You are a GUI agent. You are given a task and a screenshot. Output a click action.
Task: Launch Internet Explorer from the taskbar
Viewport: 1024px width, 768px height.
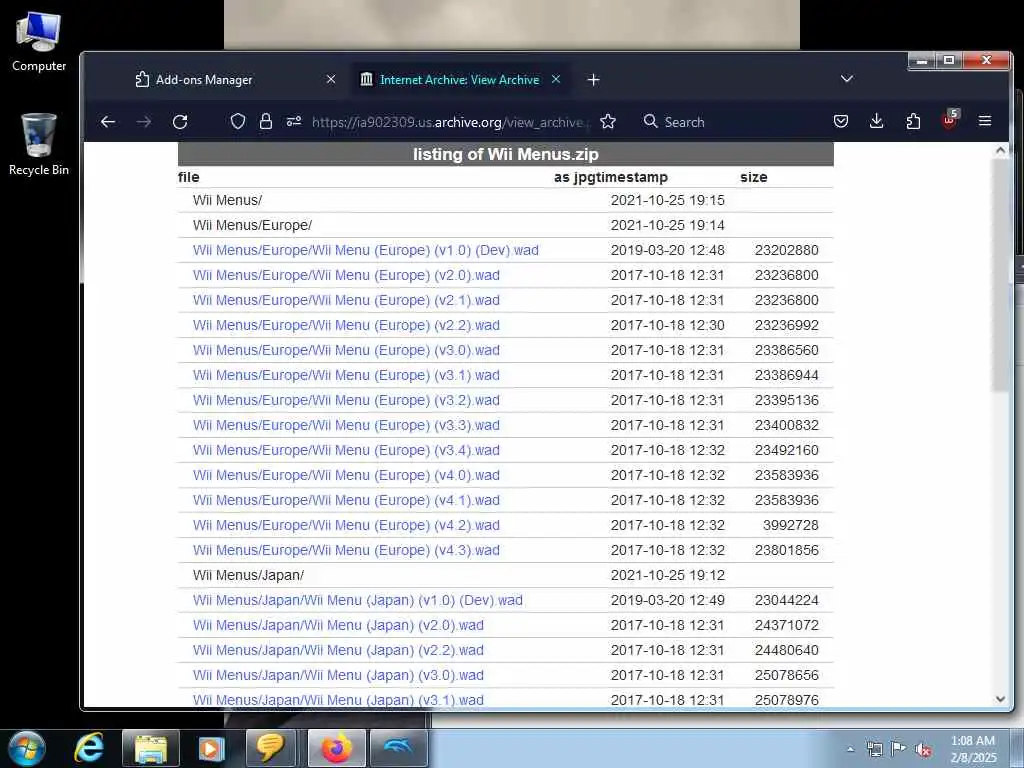[x=88, y=748]
